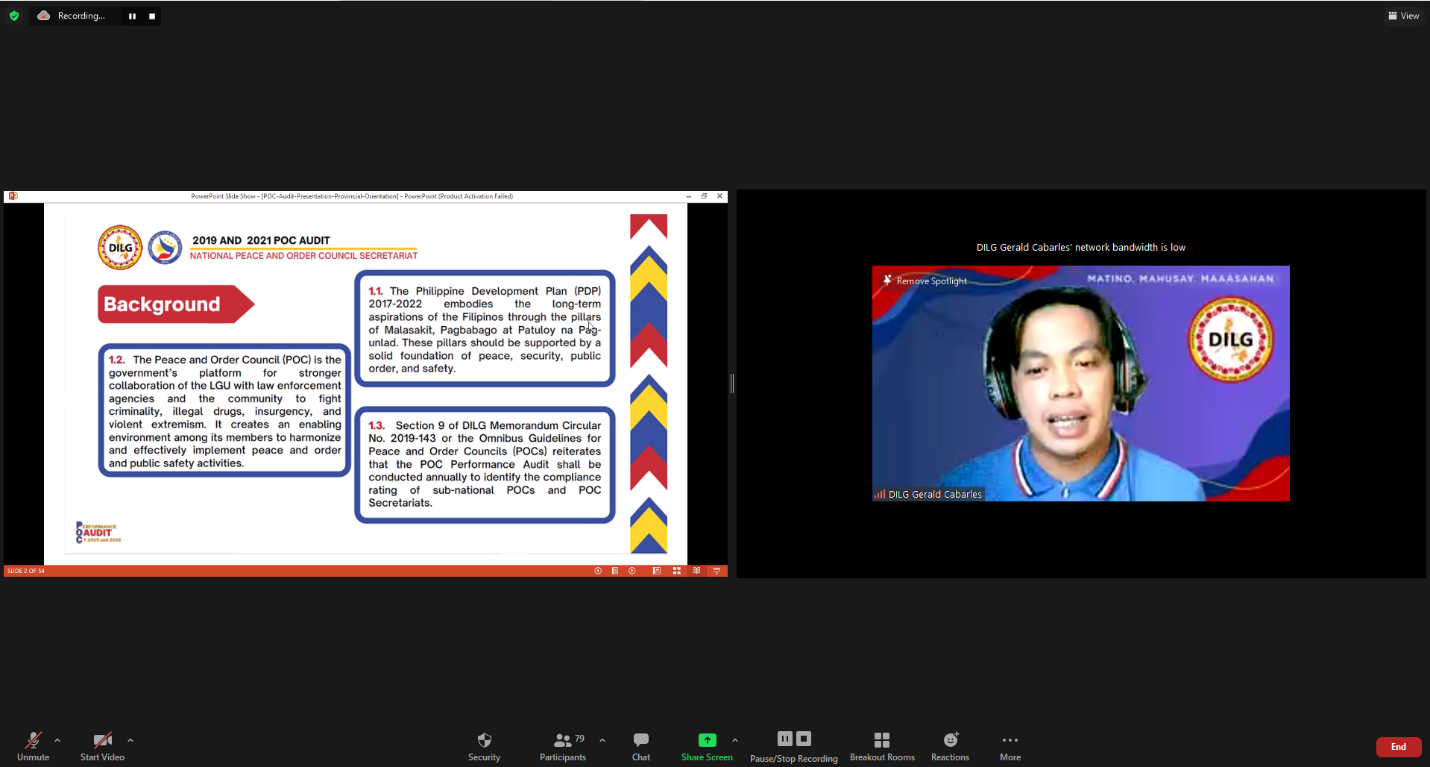Stop recording using top-left stop icon
The image size is (1430, 767).
152,16
